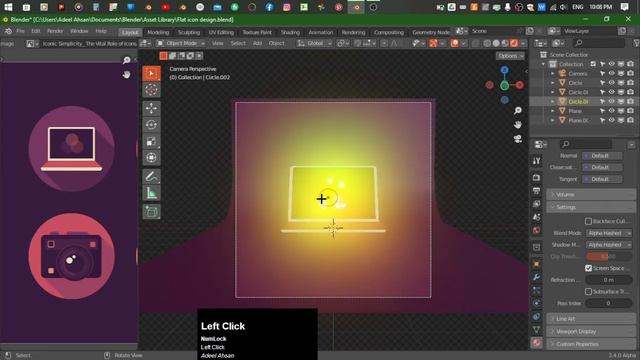Expand the Custom Properties panel
640x360 pixels.
(590, 344)
